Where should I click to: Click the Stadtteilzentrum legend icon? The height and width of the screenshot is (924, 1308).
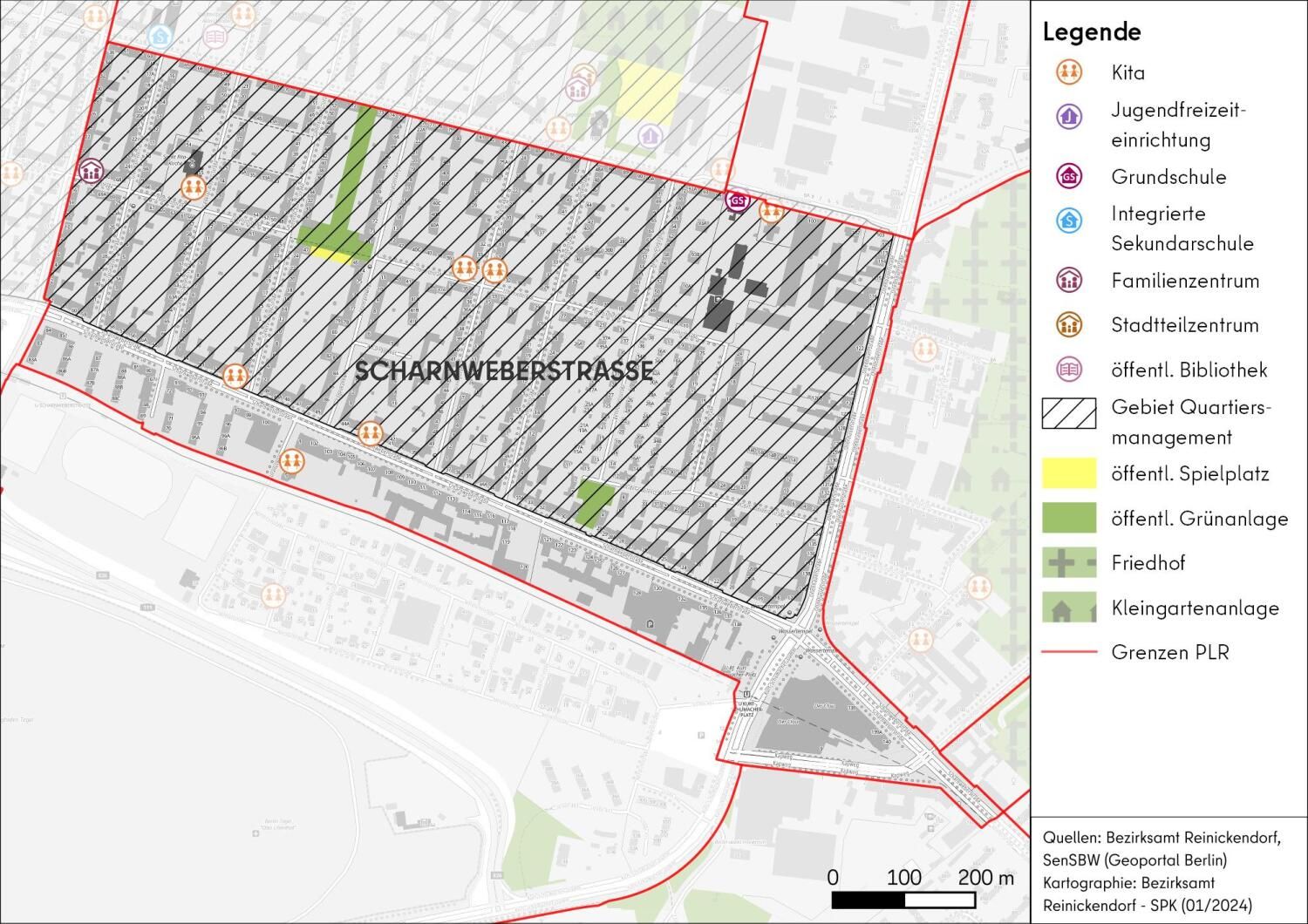(x=1069, y=325)
